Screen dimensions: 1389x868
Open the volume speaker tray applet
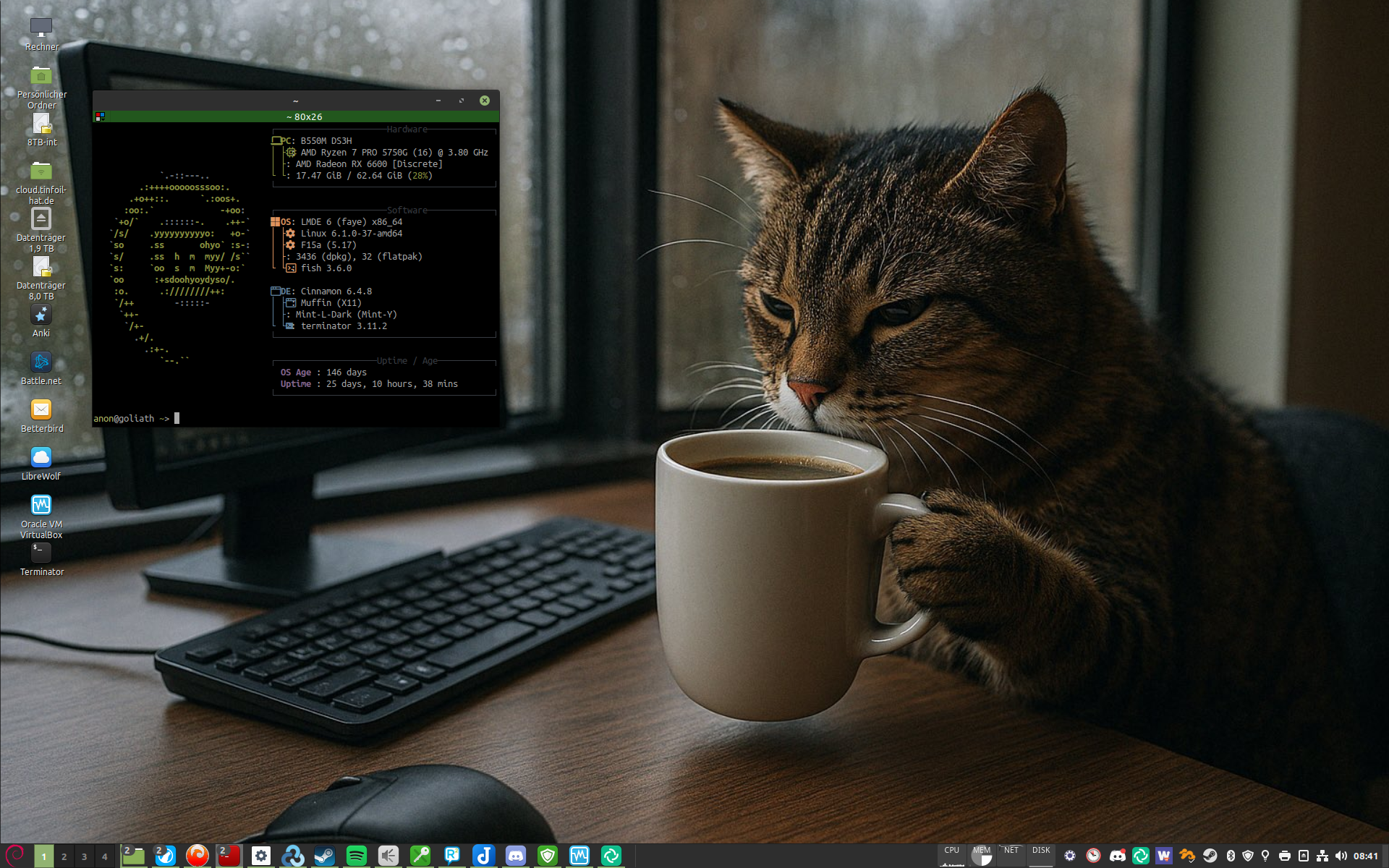click(x=1341, y=856)
